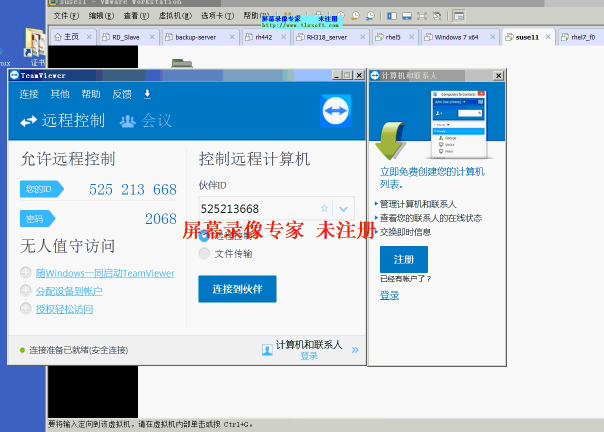Open the 反馈 menu in TeamViewer
Image resolution: width=604 pixels, height=432 pixels.
point(122,94)
